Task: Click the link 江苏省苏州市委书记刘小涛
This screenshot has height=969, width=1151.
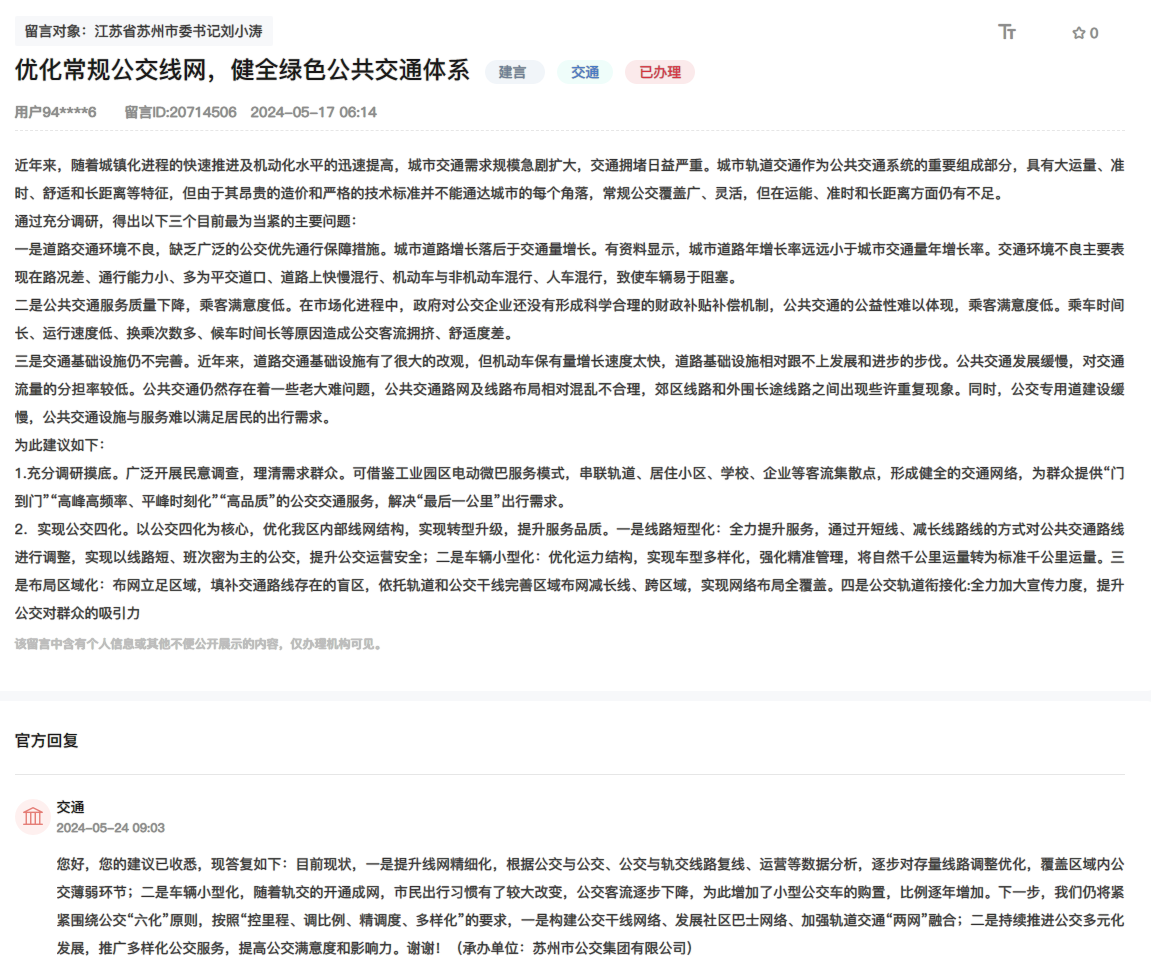Action: tap(190, 31)
